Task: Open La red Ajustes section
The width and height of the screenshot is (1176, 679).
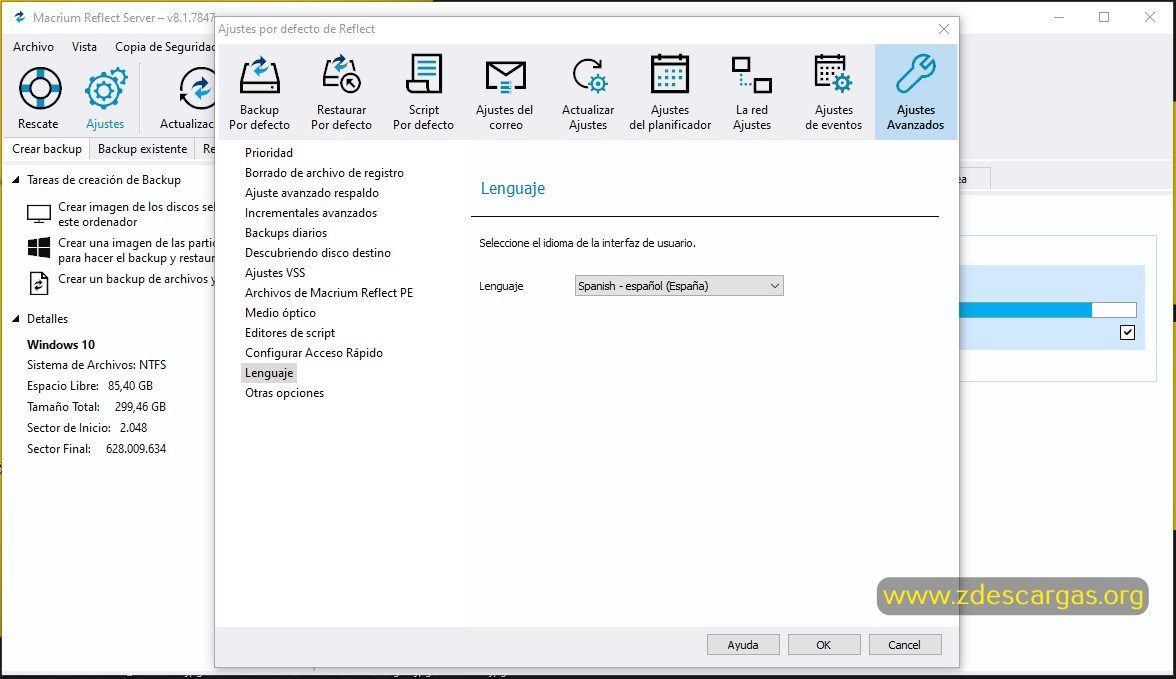Action: tap(752, 92)
